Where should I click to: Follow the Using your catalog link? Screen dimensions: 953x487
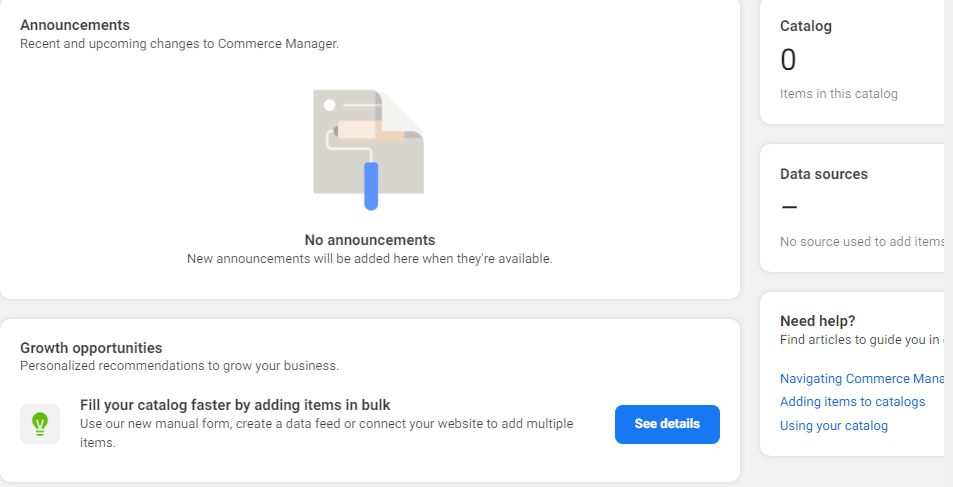pyautogui.click(x=833, y=426)
